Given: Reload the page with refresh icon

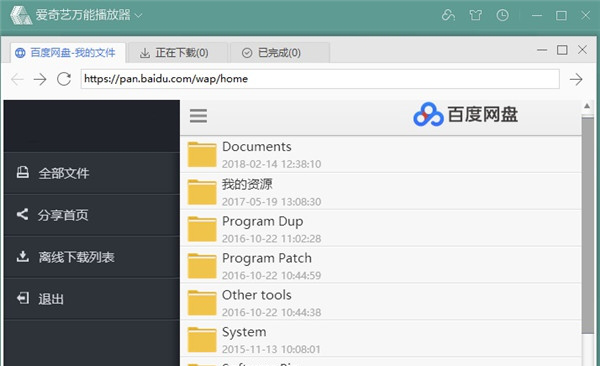Looking at the screenshot, I should [64, 79].
